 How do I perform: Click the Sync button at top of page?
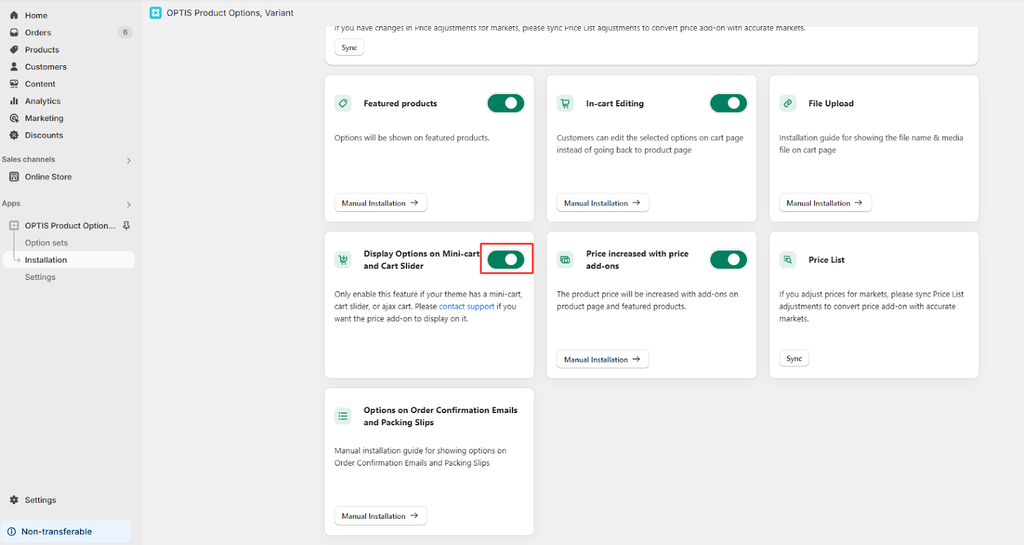tap(349, 48)
